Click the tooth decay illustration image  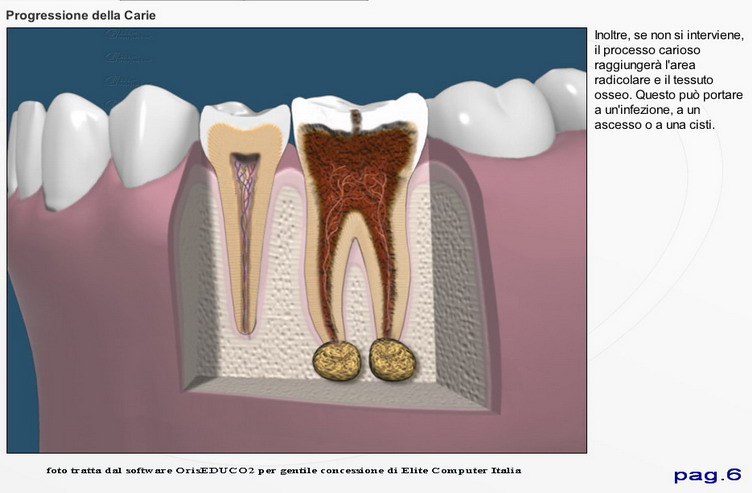coord(296,240)
